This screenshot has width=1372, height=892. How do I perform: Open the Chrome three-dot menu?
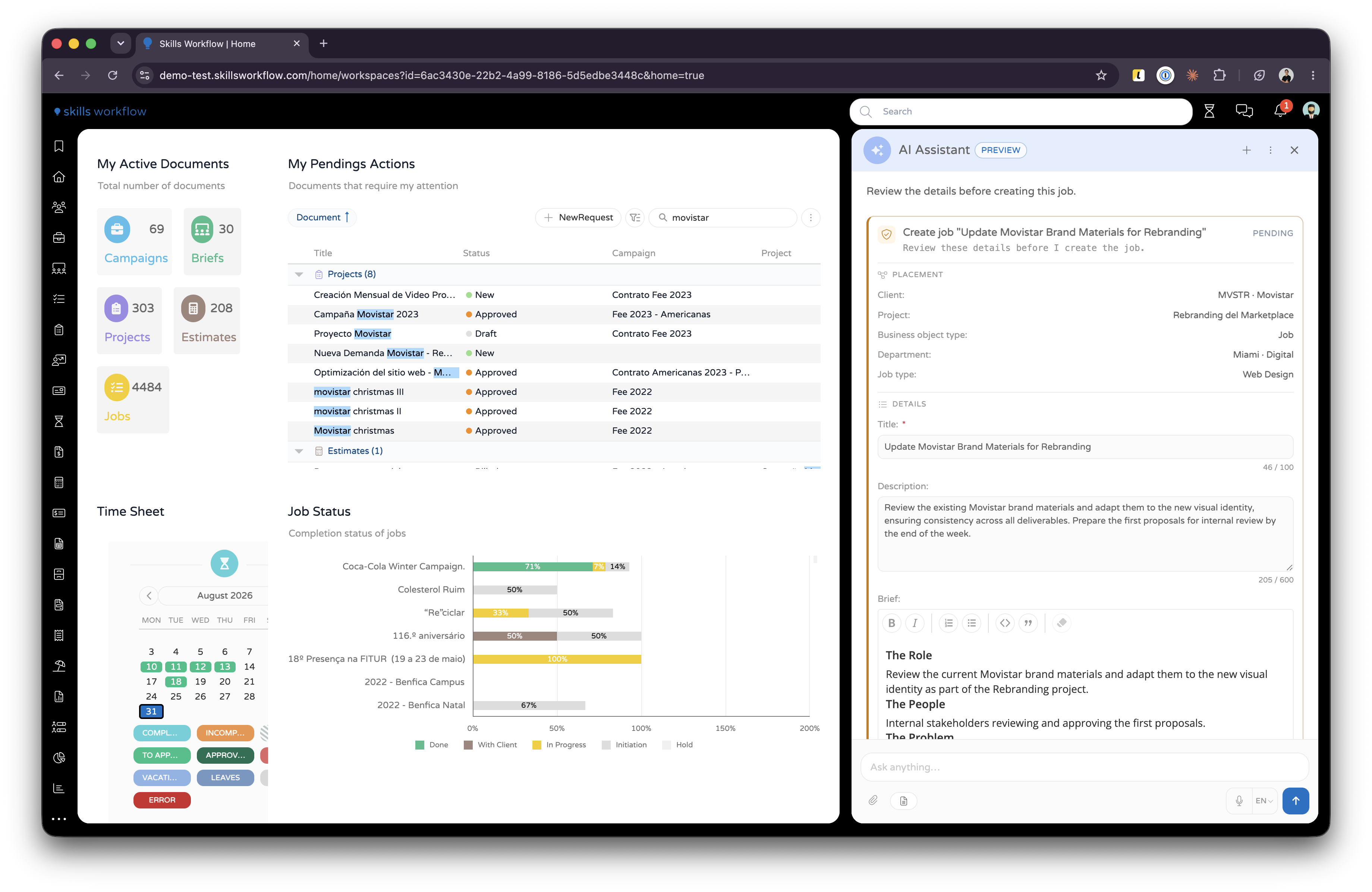tap(1313, 75)
